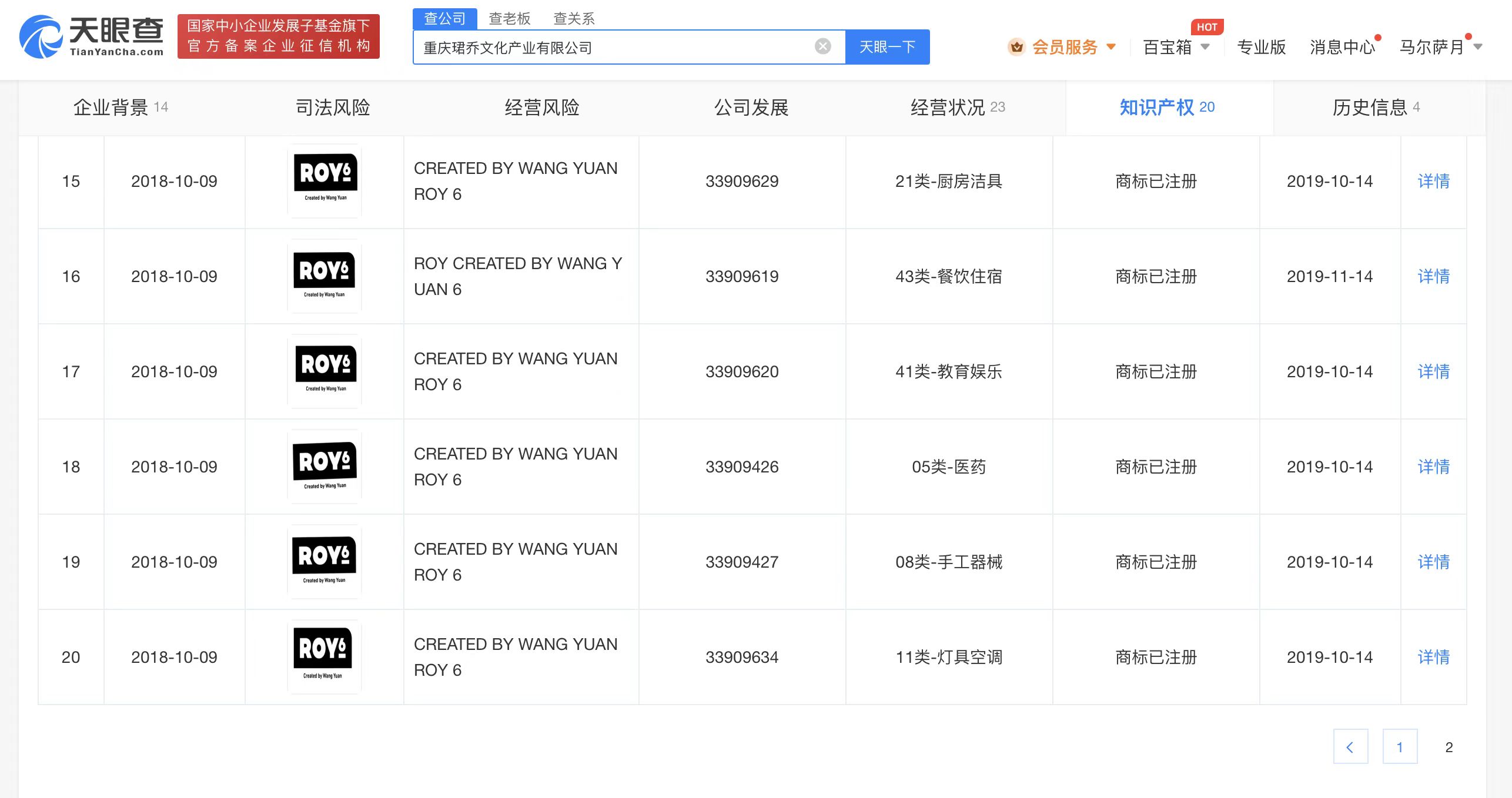1512x798 pixels.
Task: Go to page 1 of trademark list
Action: [x=1400, y=746]
